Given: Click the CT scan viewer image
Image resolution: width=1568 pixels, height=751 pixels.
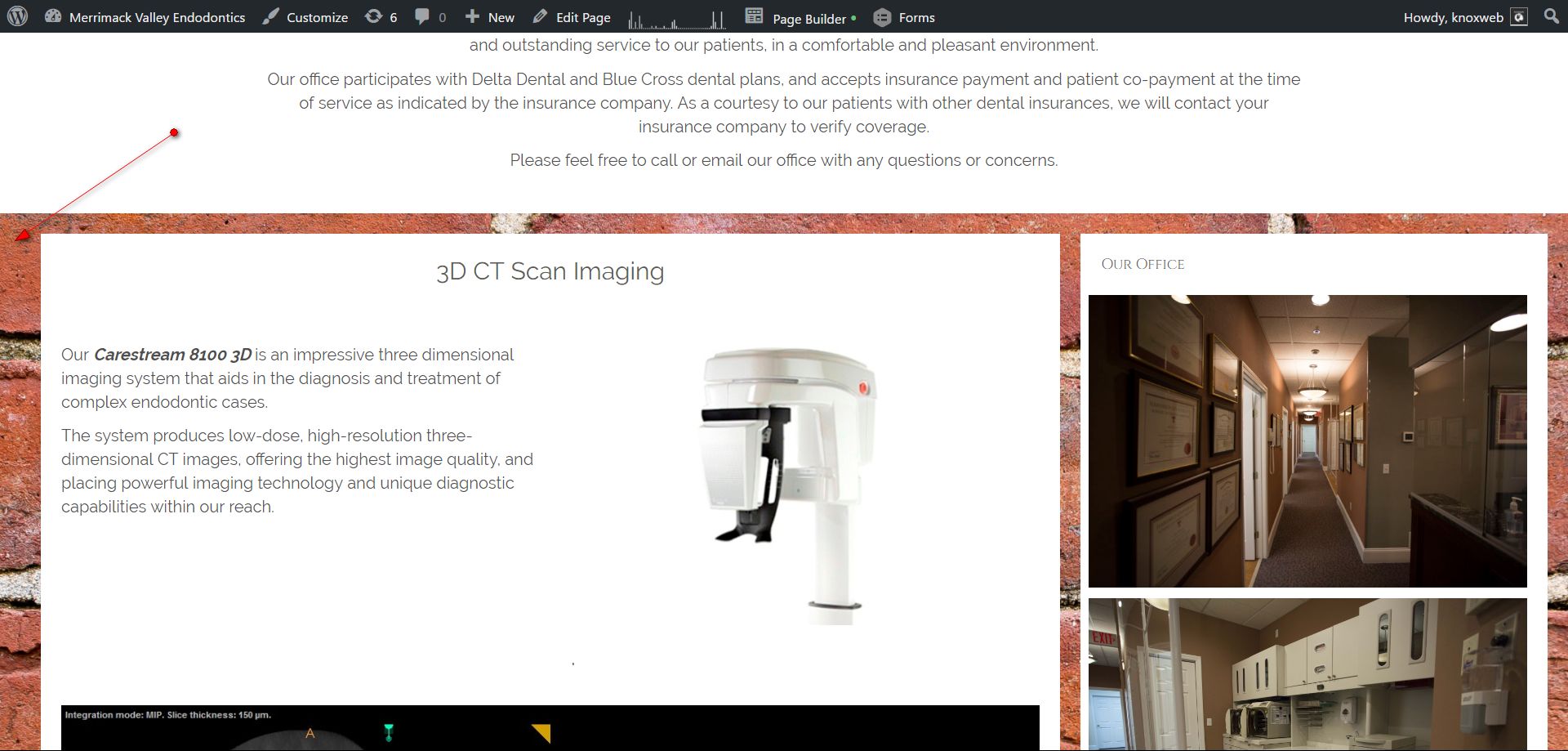Looking at the screenshot, I should (550, 728).
